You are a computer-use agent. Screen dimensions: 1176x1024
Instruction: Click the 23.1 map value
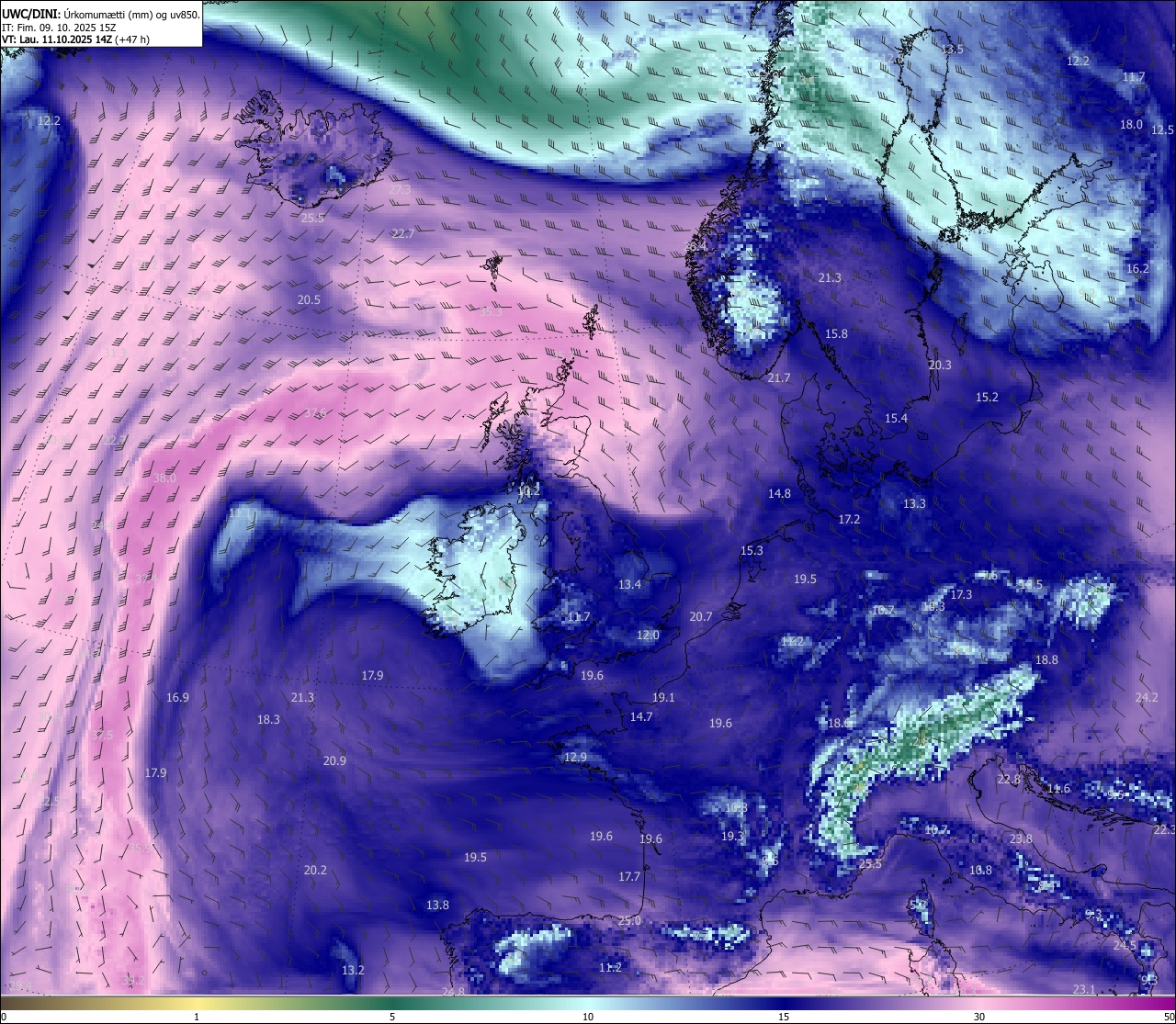1084,990
